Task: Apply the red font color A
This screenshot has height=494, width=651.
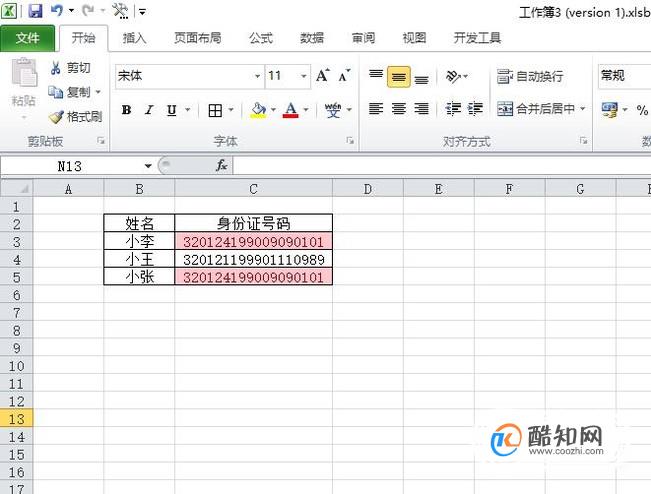Action: (291, 110)
